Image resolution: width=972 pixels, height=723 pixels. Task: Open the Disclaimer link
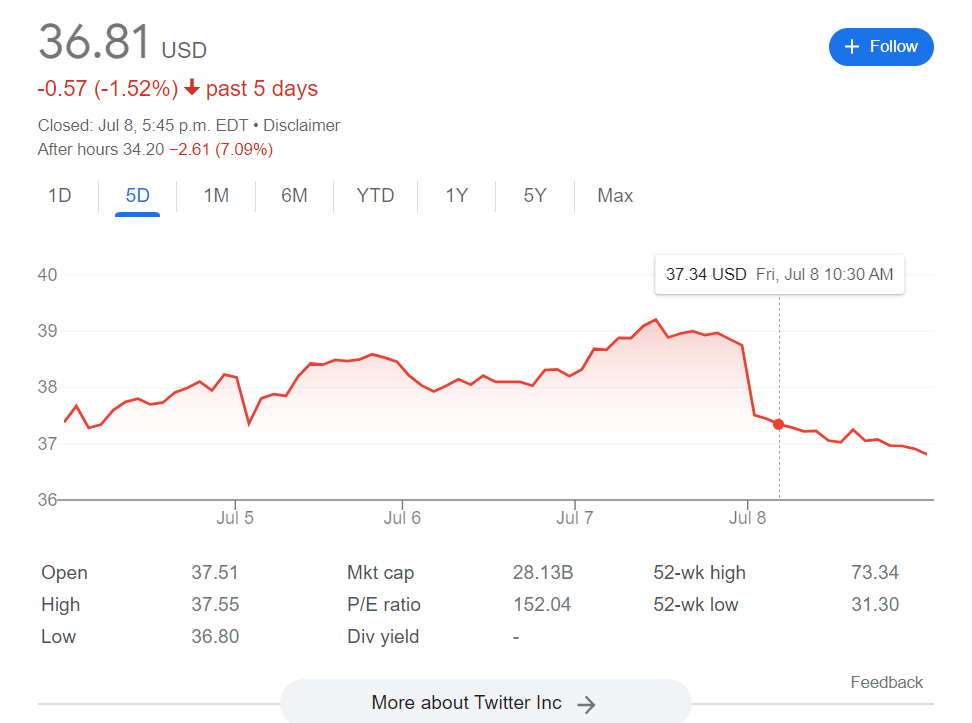tap(302, 126)
